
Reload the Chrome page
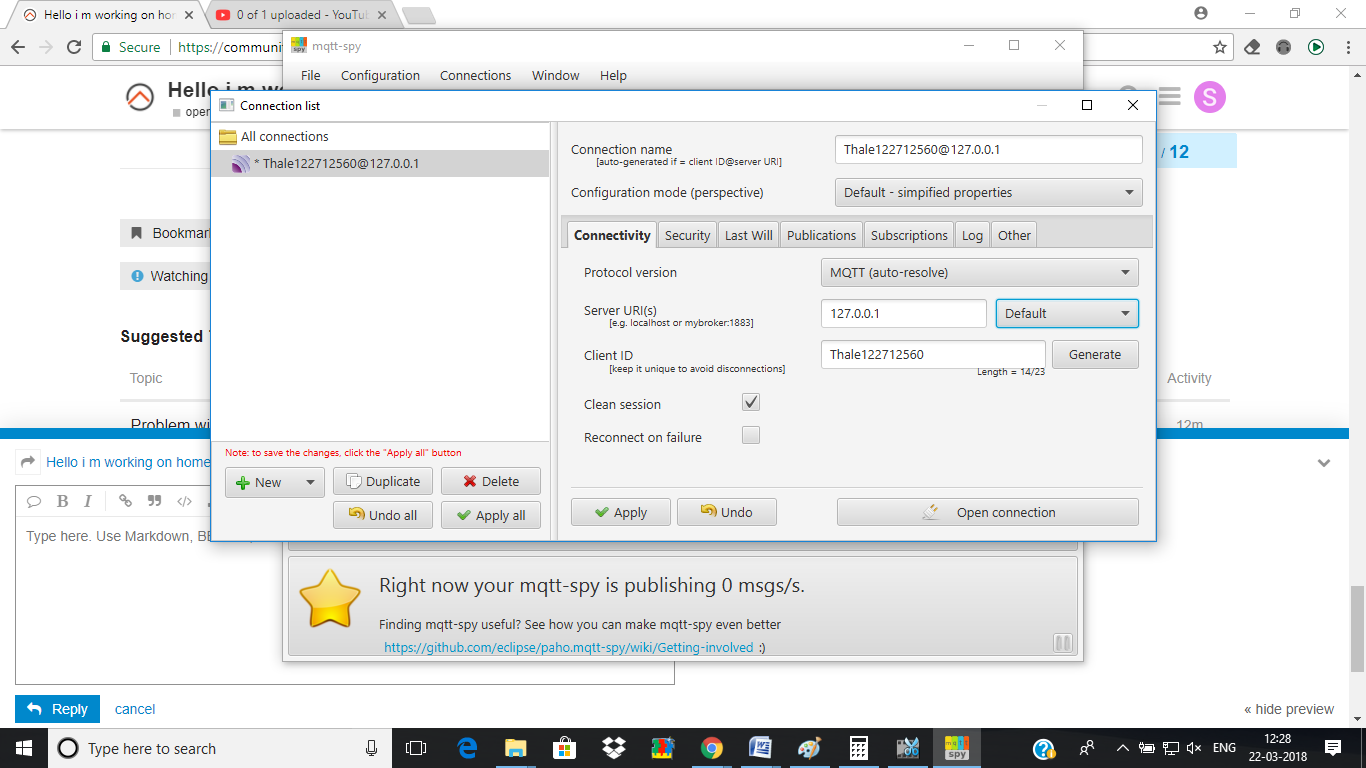74,47
